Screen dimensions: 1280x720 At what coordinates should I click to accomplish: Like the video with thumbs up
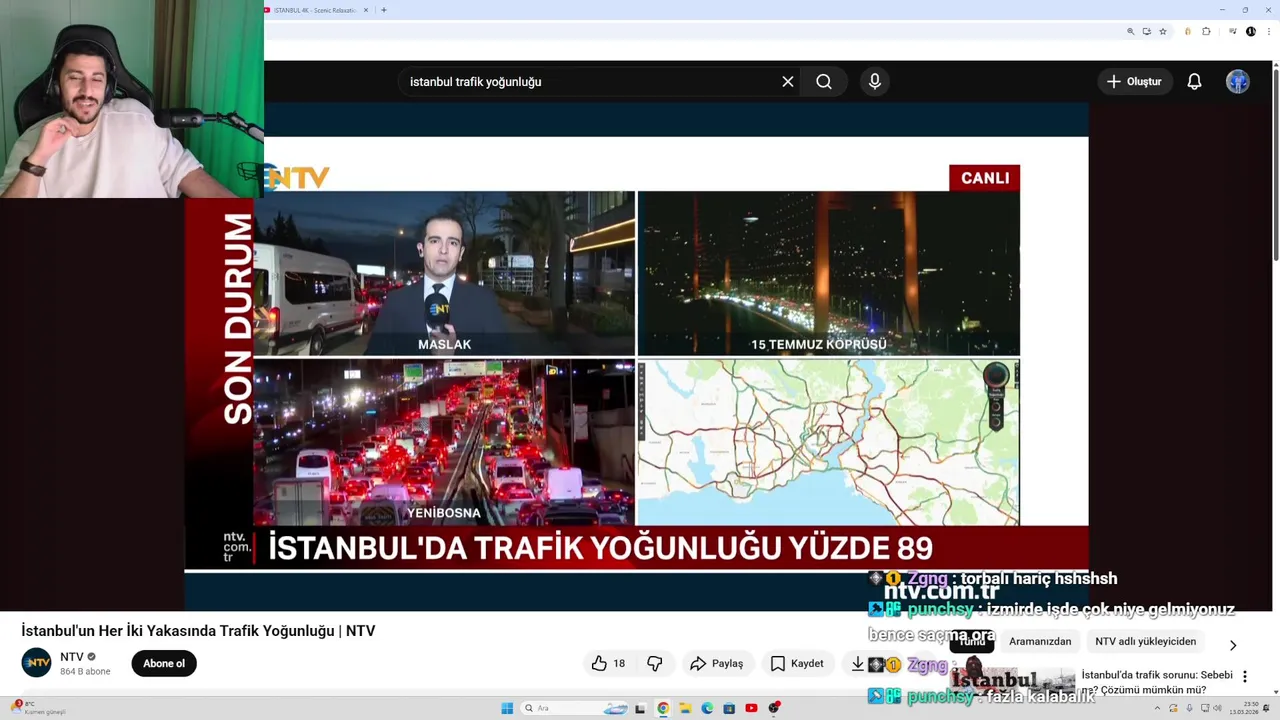click(608, 663)
